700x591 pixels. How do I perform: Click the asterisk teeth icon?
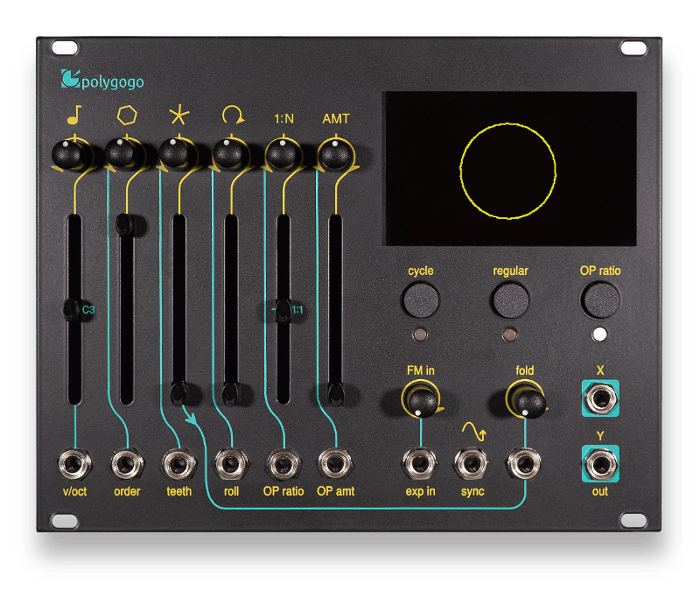179,115
